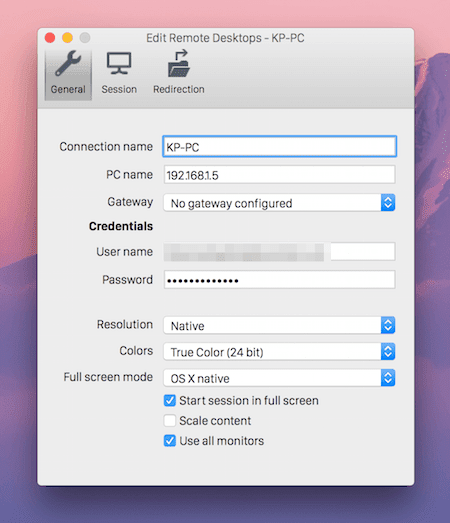Open the Colors dropdown
450x523 pixels.
pyautogui.click(x=279, y=352)
